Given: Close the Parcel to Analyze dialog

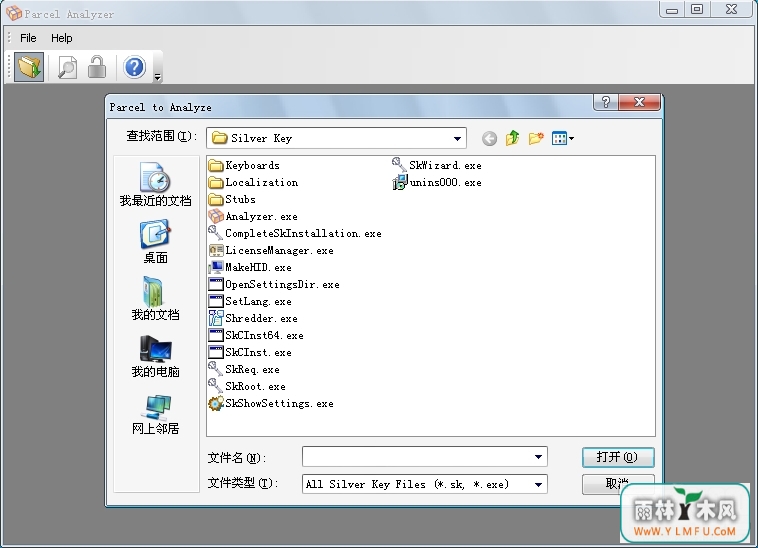Looking at the screenshot, I should pyautogui.click(x=640, y=102).
